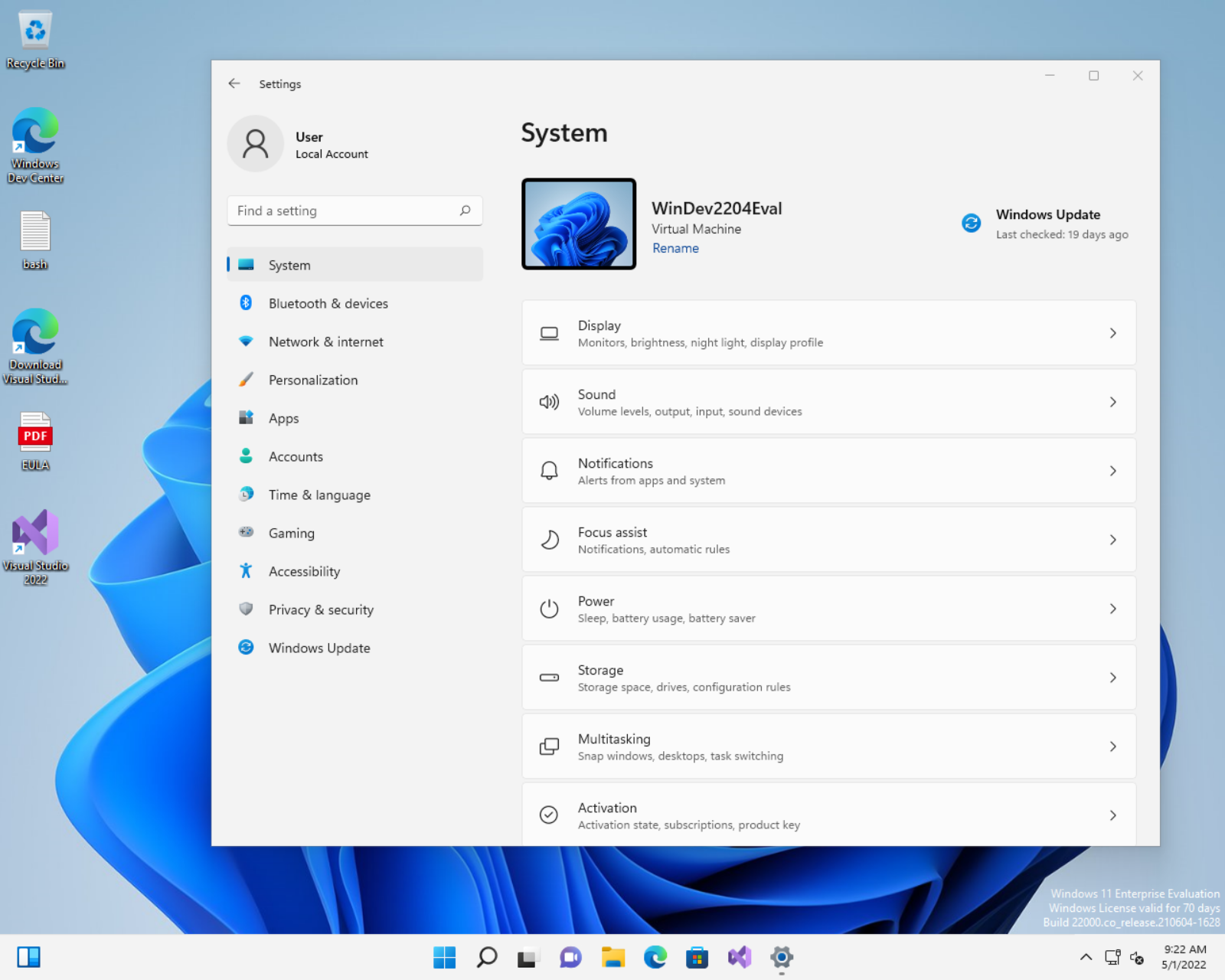This screenshot has height=980, width=1225.
Task: Navigate back with the arrow button
Action: pos(234,83)
